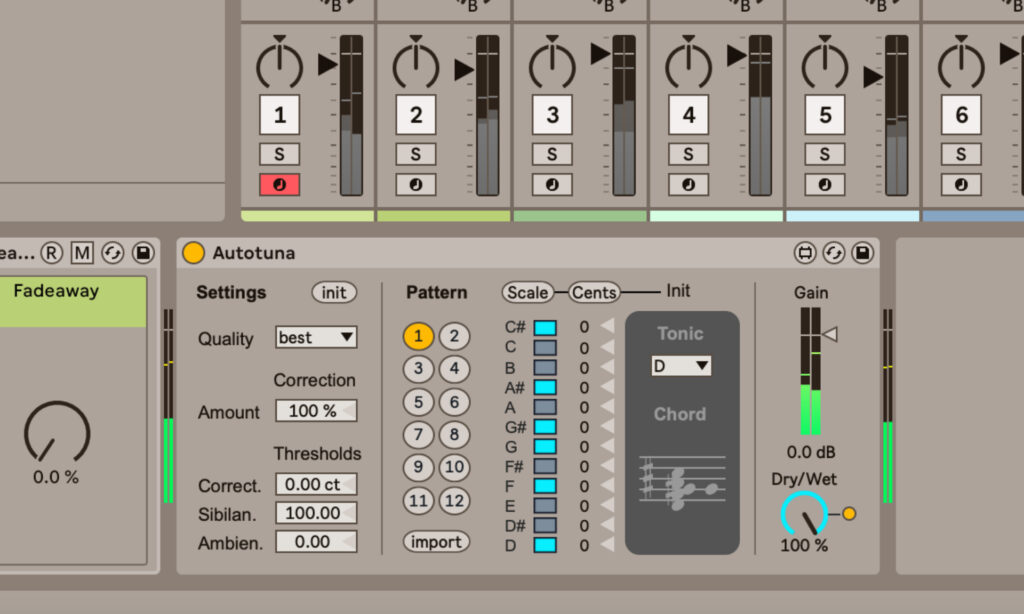Click track 1 volume fader handle

[x=327, y=65]
